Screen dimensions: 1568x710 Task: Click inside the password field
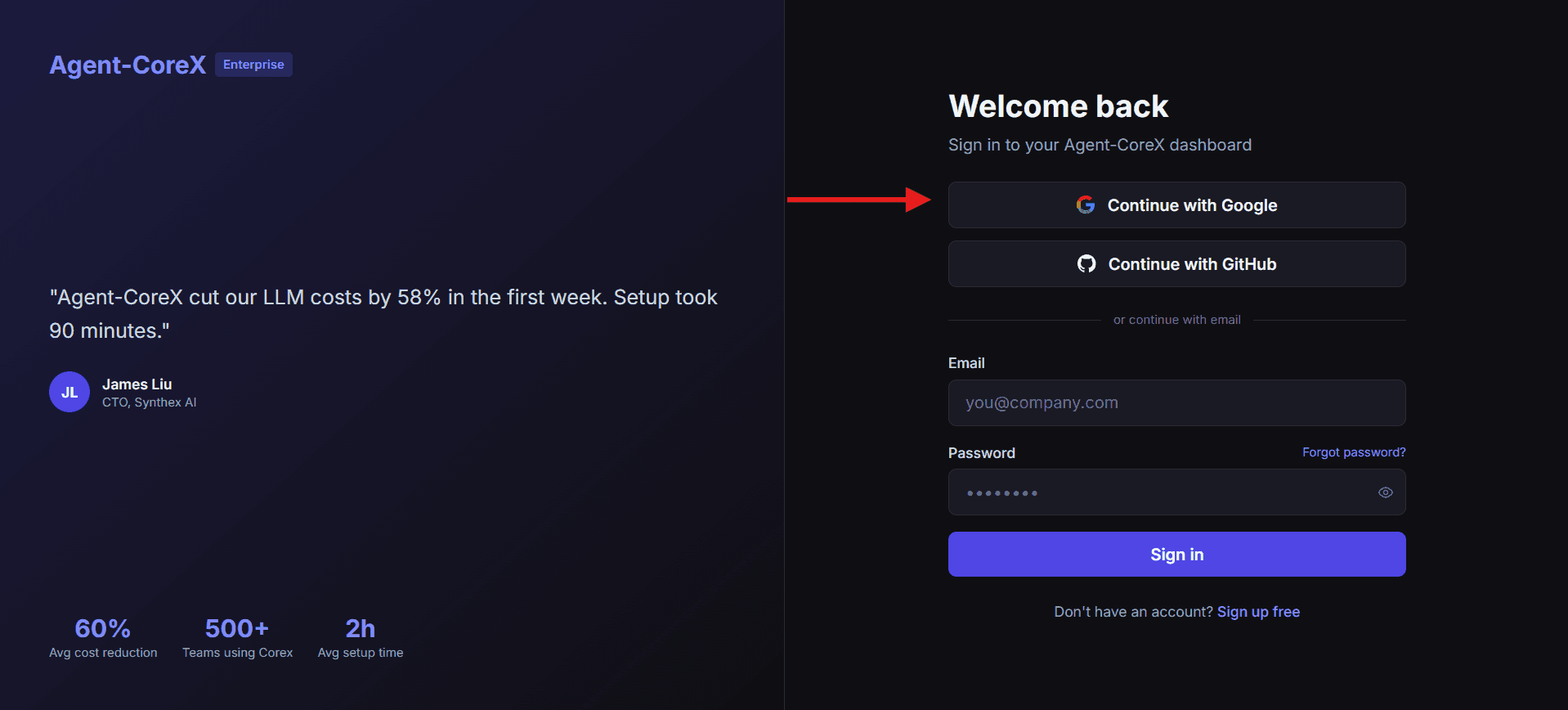pos(1145,492)
